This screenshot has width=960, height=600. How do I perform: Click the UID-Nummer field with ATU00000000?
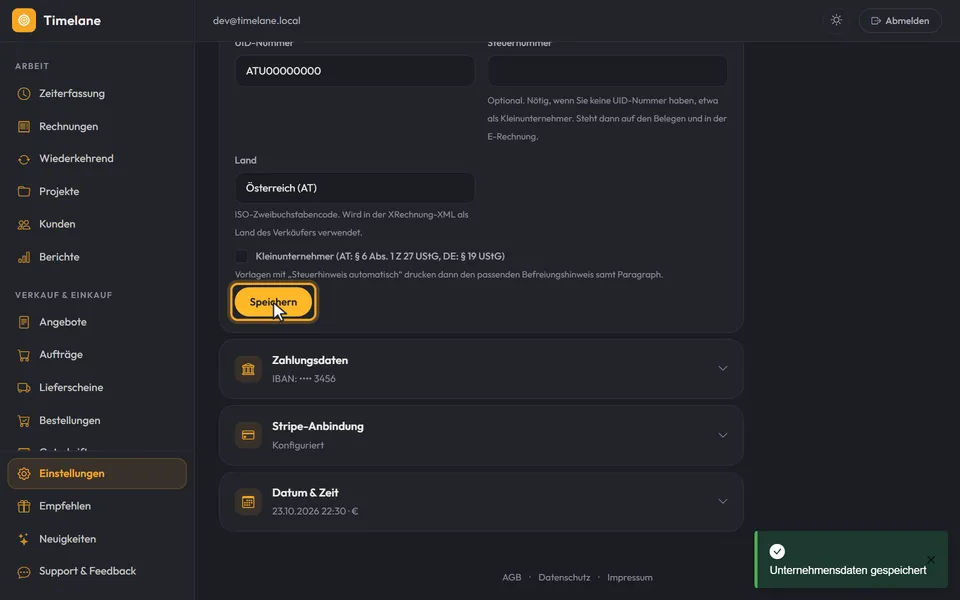tap(354, 71)
